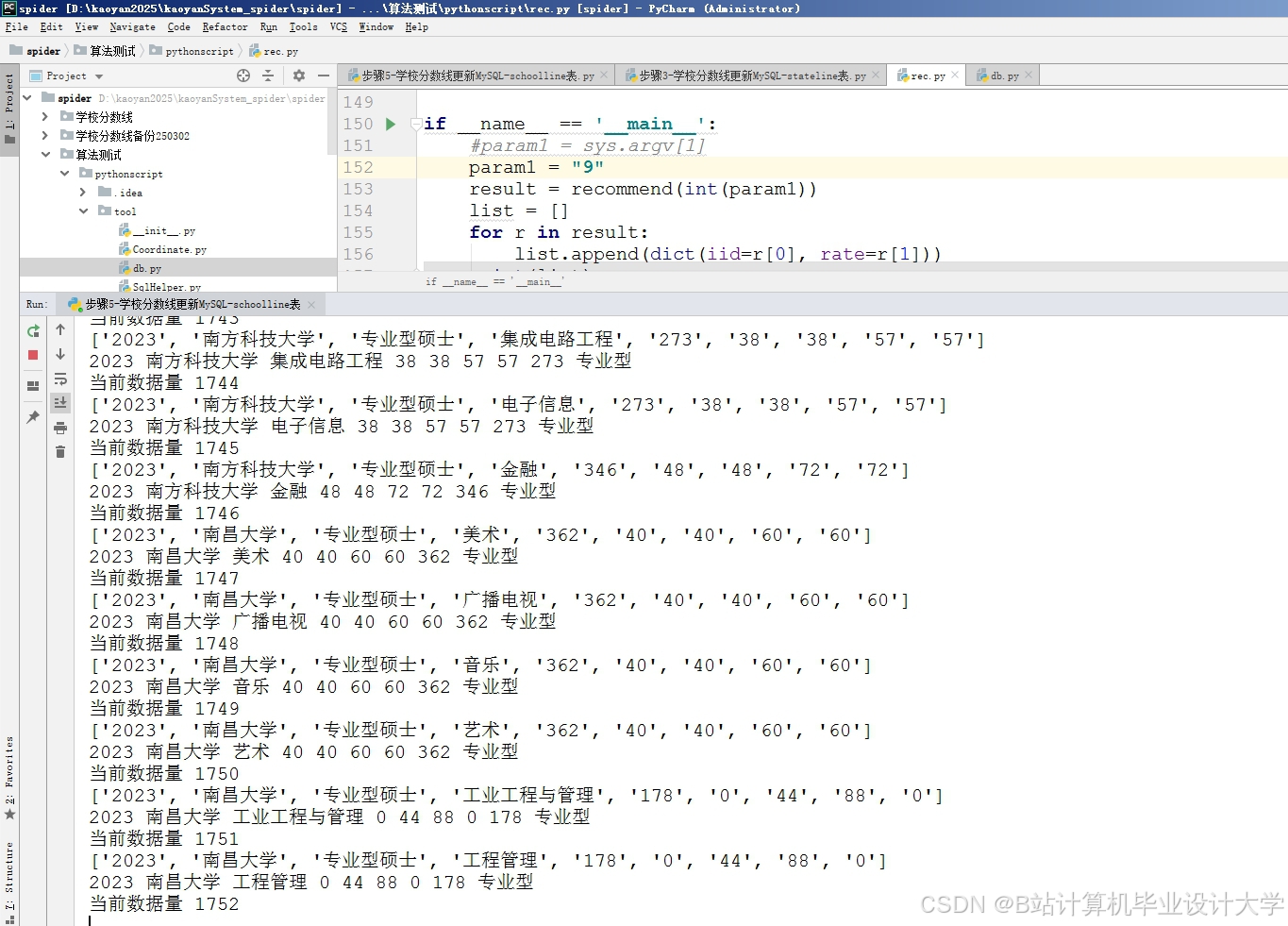This screenshot has height=926, width=1288.
Task: Collapse All in the Project panel toolbar
Action: pyautogui.click(x=269, y=76)
